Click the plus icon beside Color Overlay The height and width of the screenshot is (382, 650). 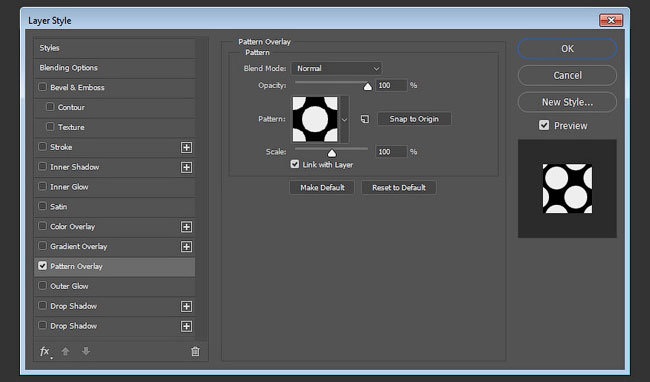[x=186, y=227]
